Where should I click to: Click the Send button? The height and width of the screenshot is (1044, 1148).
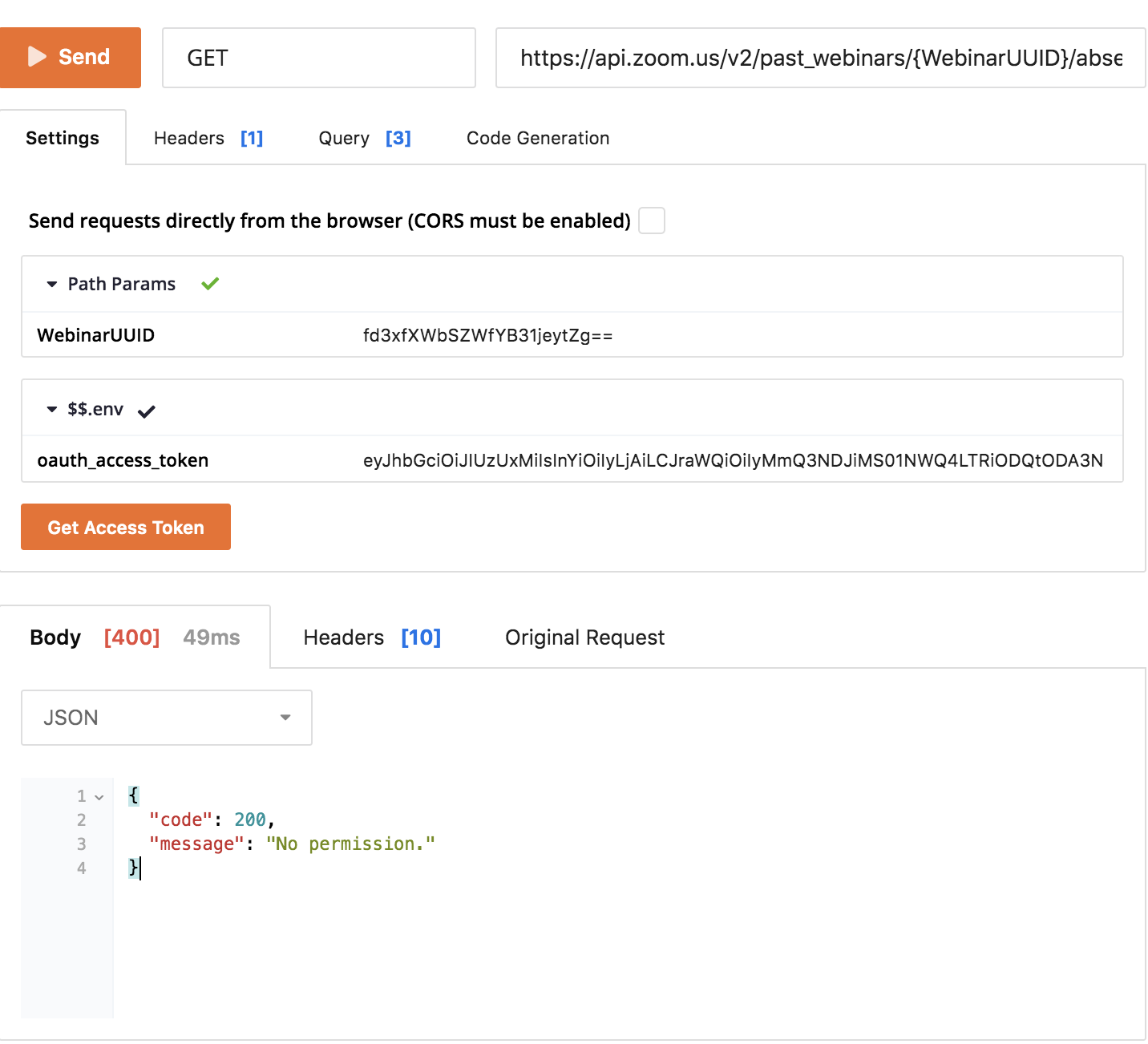pyautogui.click(x=71, y=58)
